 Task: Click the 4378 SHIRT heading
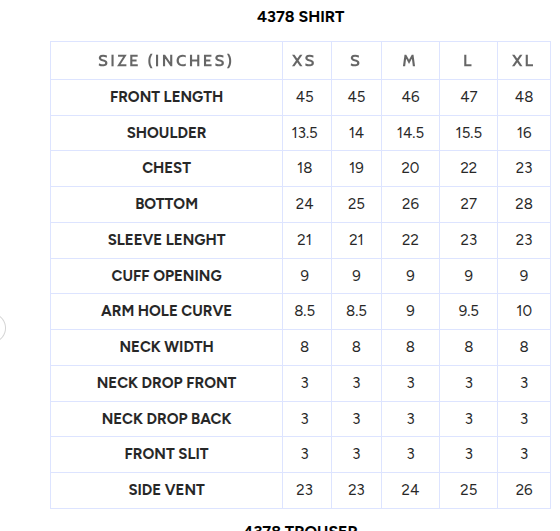point(300,17)
